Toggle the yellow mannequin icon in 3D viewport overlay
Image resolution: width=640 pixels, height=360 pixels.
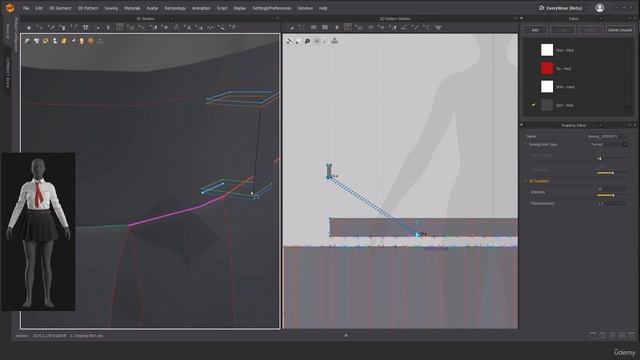coord(82,41)
